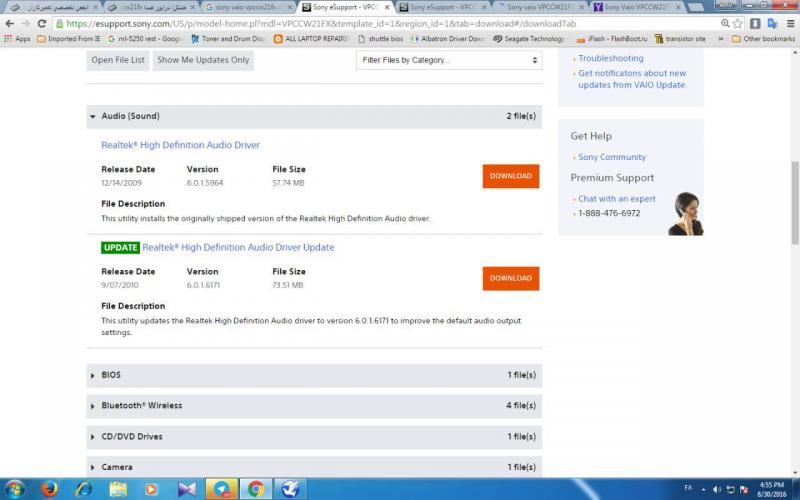Switch to the second Sony eSupport tab
Image resolution: width=800 pixels, height=500 pixels.
[442, 7]
